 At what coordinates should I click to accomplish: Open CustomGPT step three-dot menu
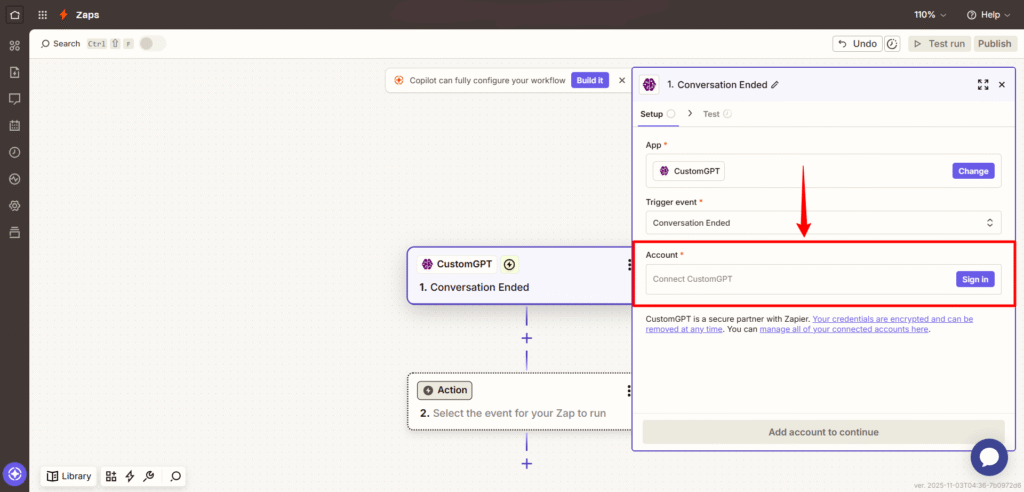(x=629, y=265)
